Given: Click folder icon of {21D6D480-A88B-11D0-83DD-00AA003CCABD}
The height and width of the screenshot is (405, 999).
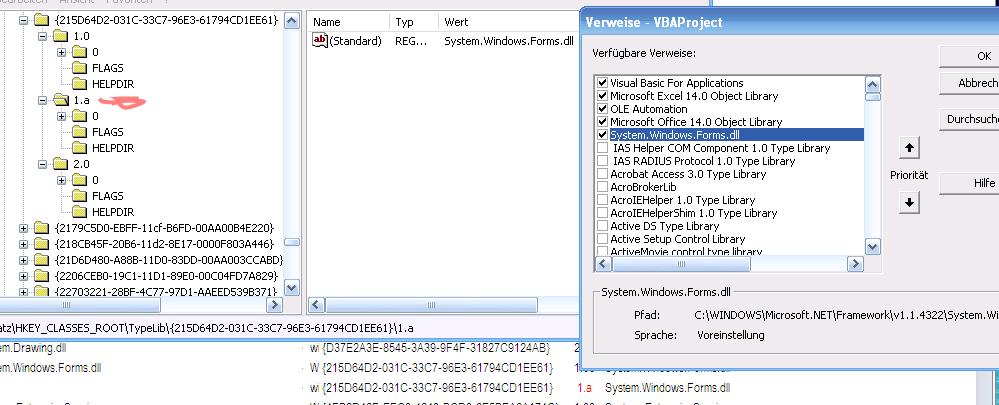Looking at the screenshot, I should (41, 260).
